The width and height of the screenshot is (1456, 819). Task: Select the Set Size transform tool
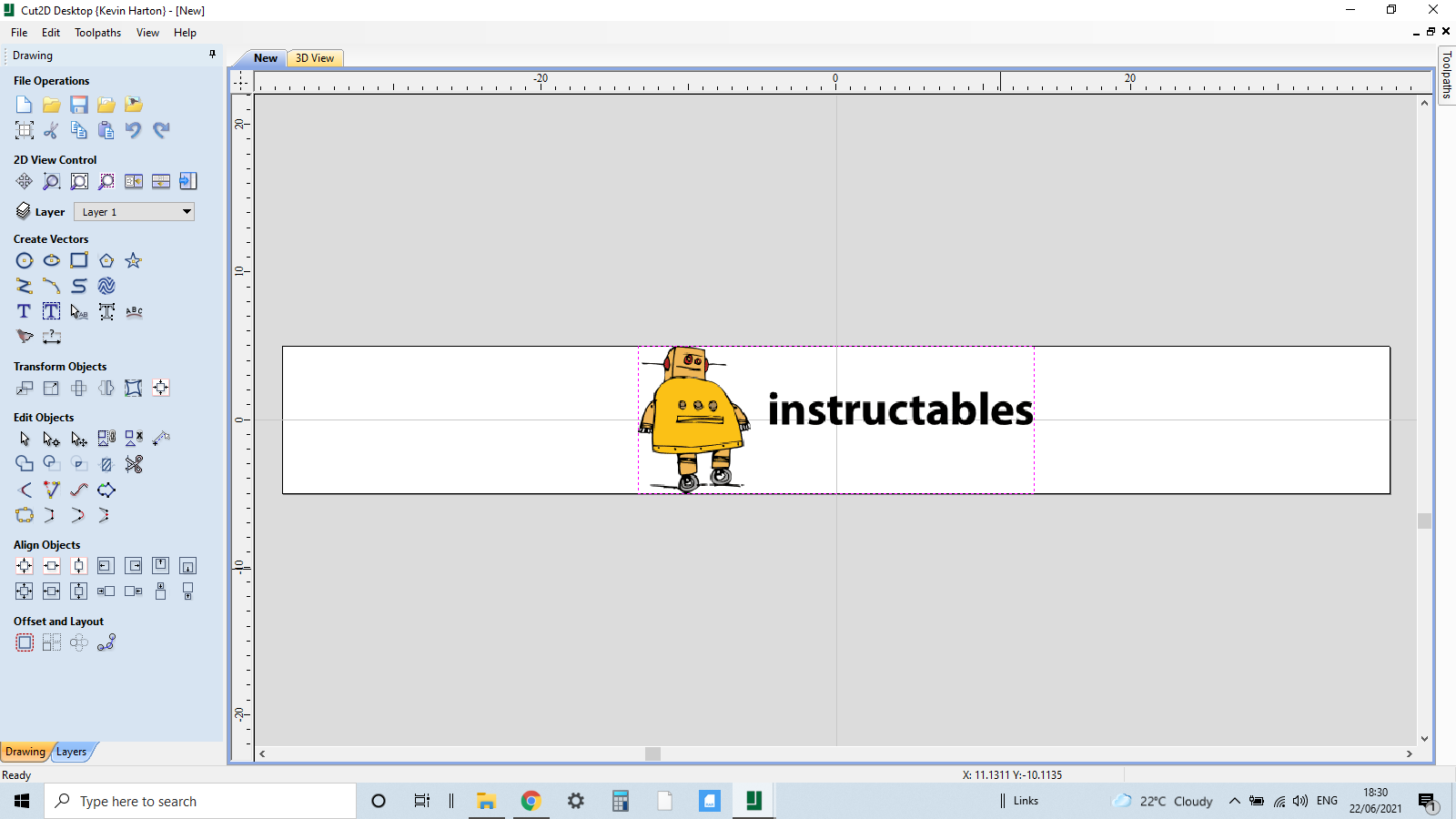(51, 388)
